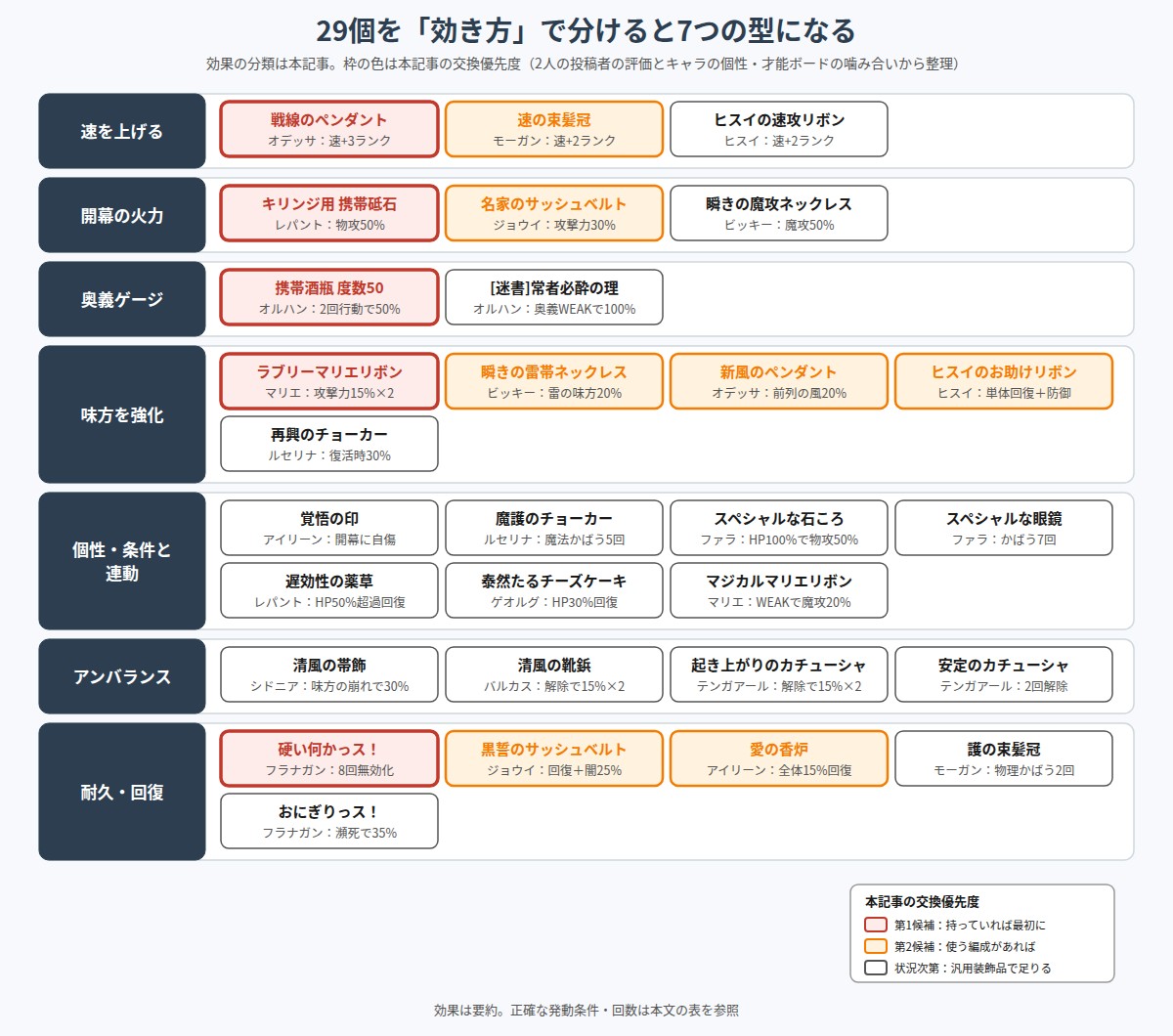Click 瞬きの魔攻ネックレス card
The image size is (1173, 1036).
click(779, 213)
